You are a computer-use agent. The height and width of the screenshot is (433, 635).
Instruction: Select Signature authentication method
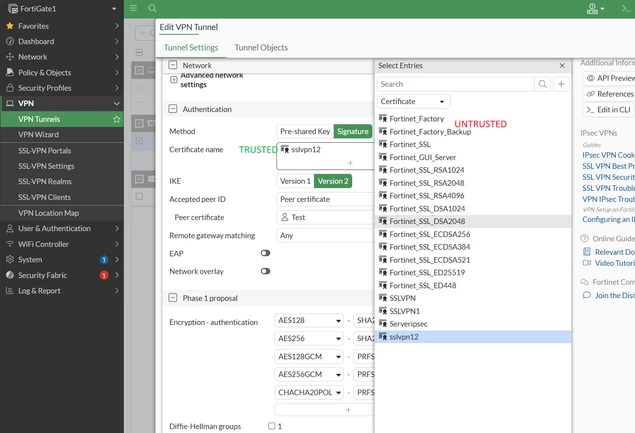point(353,131)
